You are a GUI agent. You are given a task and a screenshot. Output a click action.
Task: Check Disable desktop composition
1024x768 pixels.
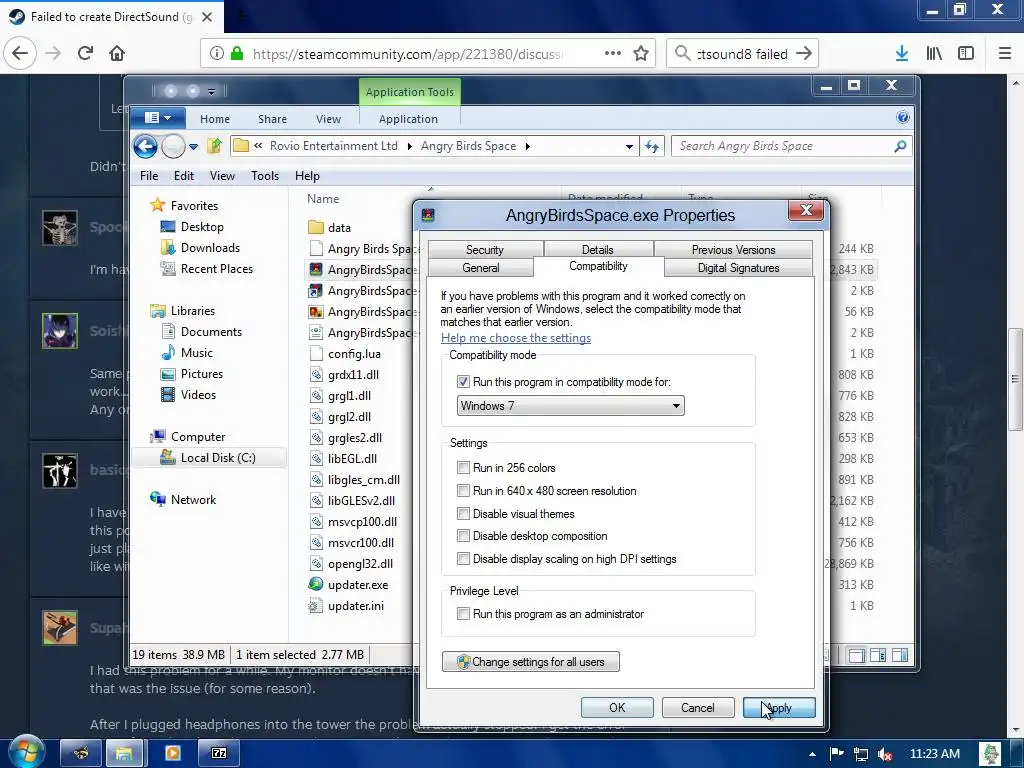(x=463, y=536)
